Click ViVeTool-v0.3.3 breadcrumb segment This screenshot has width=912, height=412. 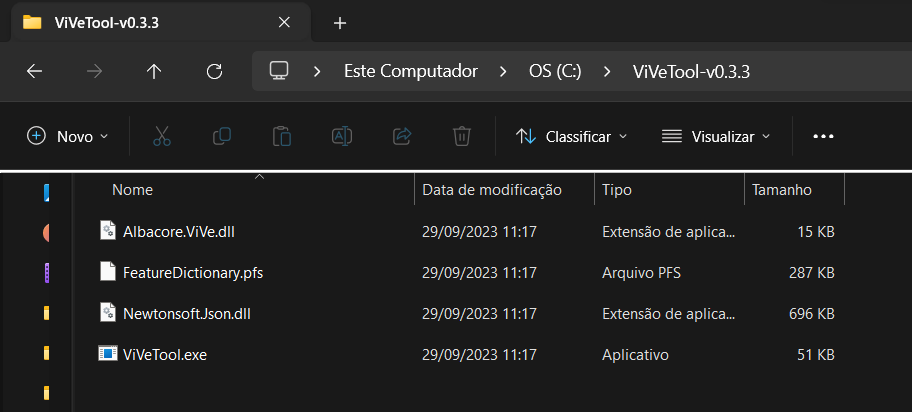691,72
